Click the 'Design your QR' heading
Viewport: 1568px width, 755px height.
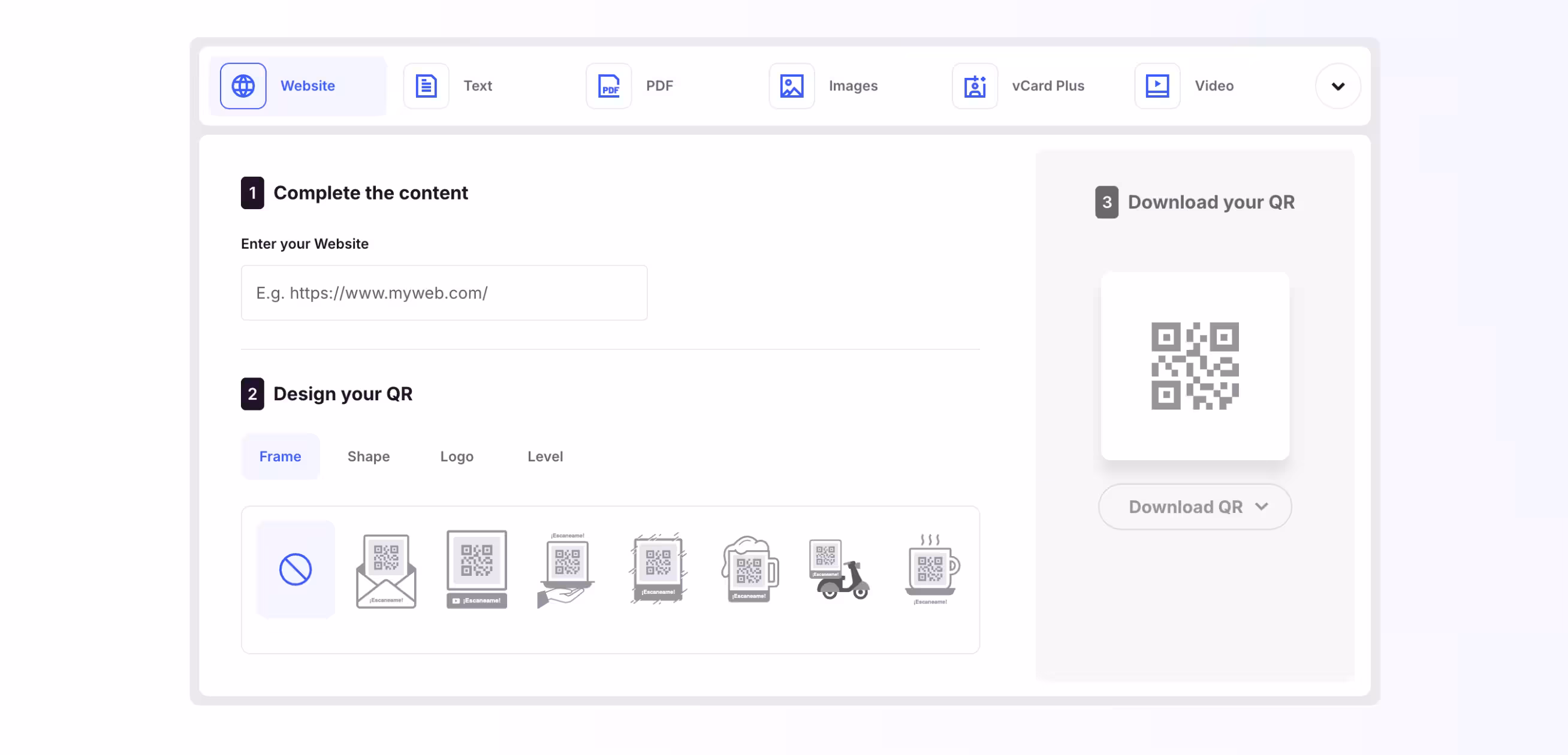[343, 394]
